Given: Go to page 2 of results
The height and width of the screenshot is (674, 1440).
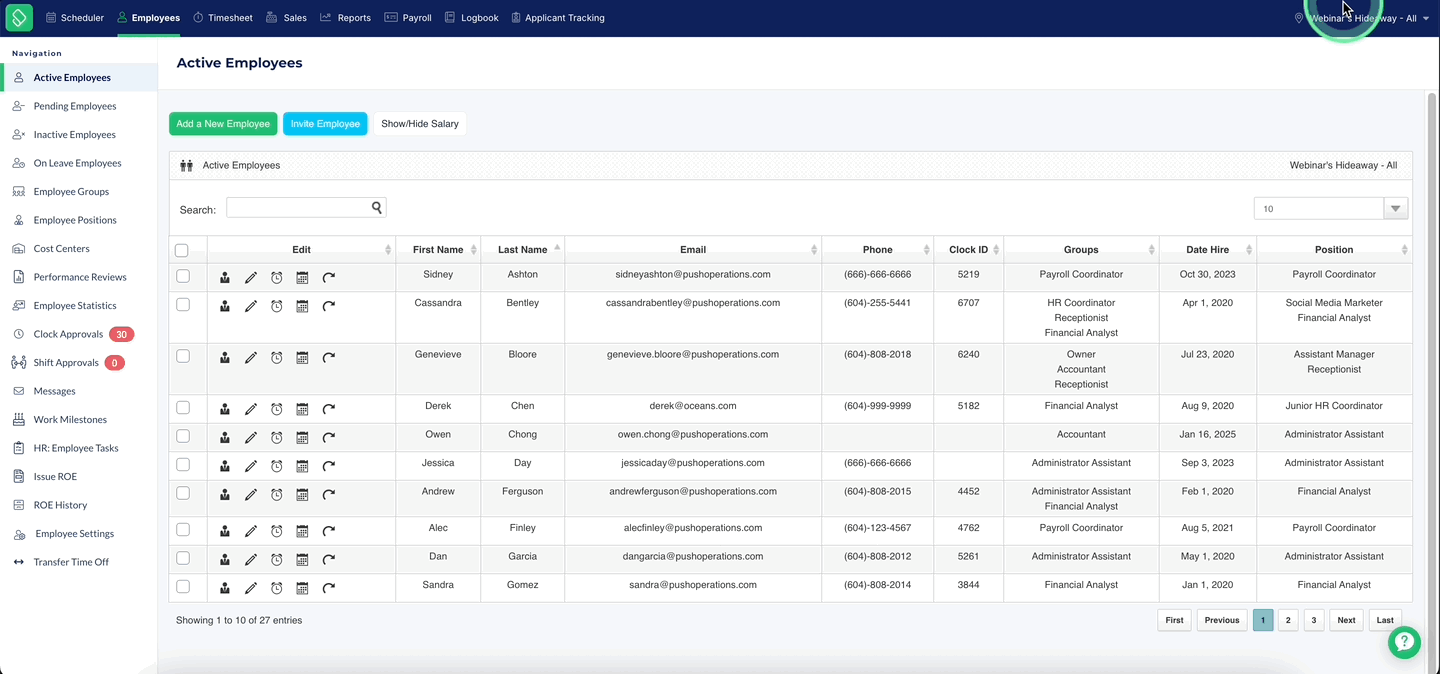Looking at the screenshot, I should pyautogui.click(x=1288, y=620).
